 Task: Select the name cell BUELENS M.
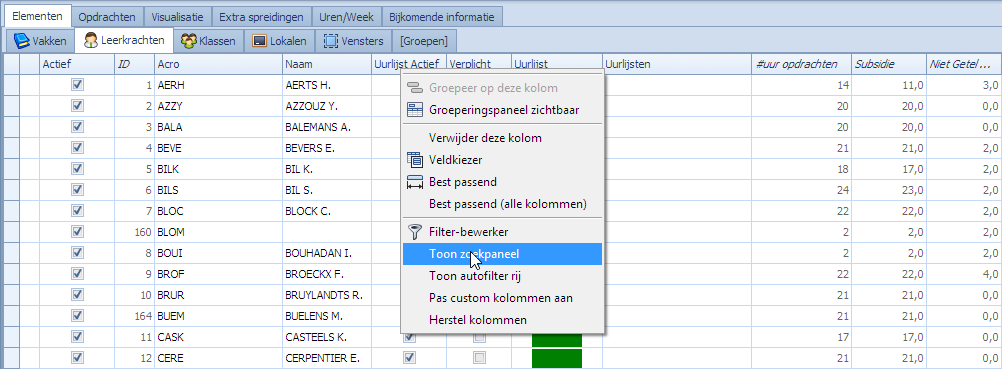pyautogui.click(x=327, y=316)
